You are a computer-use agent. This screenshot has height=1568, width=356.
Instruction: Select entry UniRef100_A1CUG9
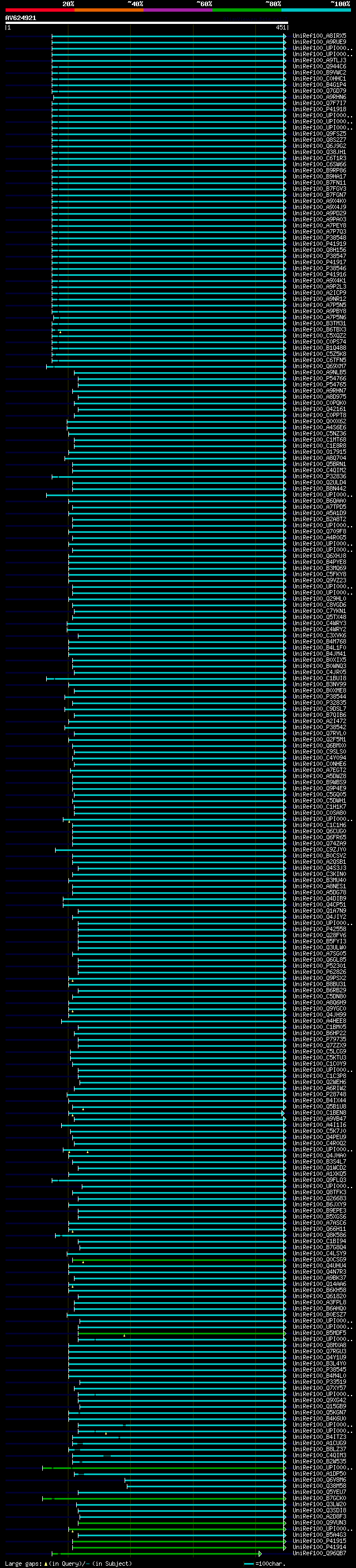[319, 1443]
